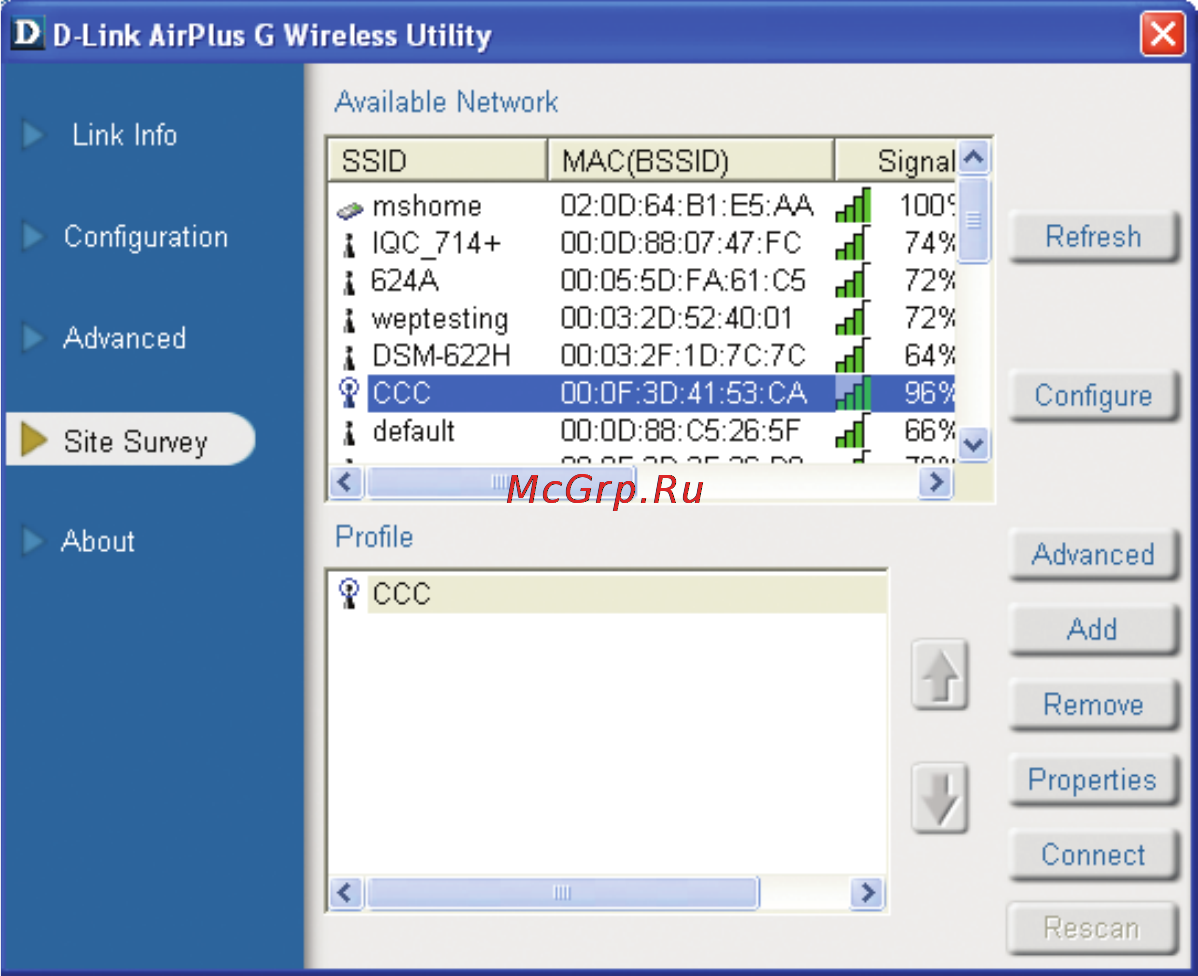Sort by MAC(BSSID) column header
The height and width of the screenshot is (976, 1198).
click(691, 161)
